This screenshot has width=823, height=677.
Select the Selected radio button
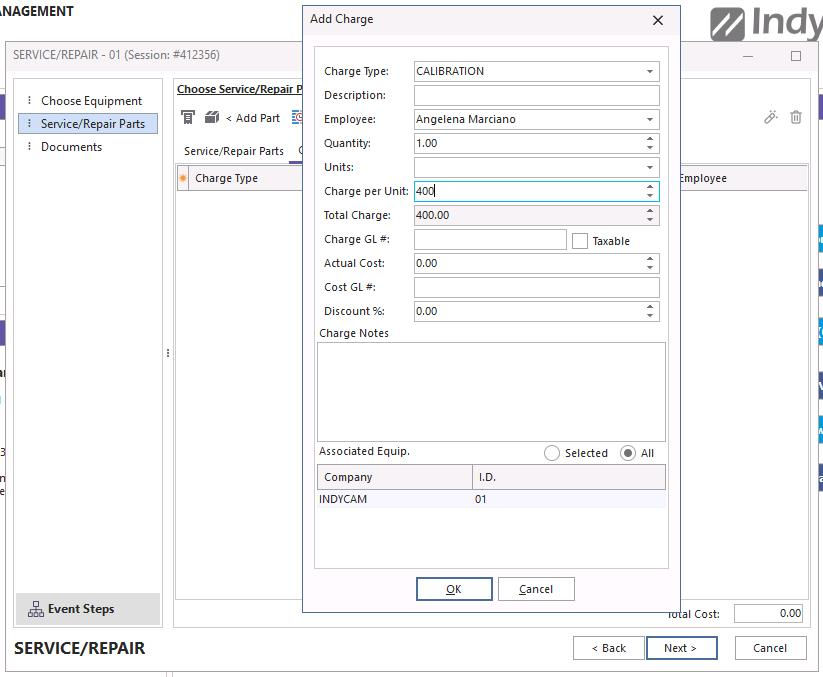tap(552, 453)
